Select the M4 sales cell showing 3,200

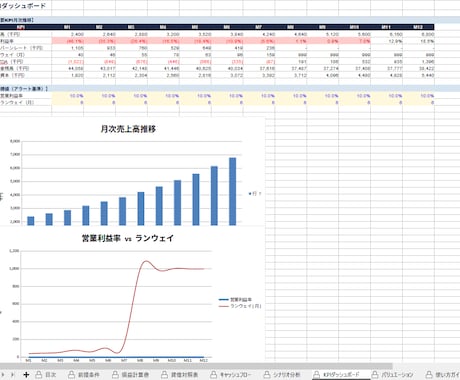coord(163,34)
